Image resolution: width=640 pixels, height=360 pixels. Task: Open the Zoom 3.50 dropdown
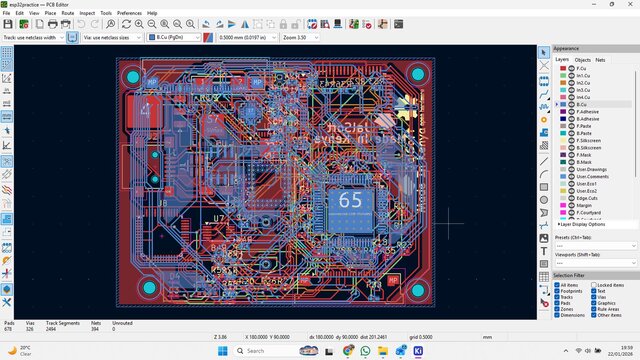pyautogui.click(x=300, y=38)
